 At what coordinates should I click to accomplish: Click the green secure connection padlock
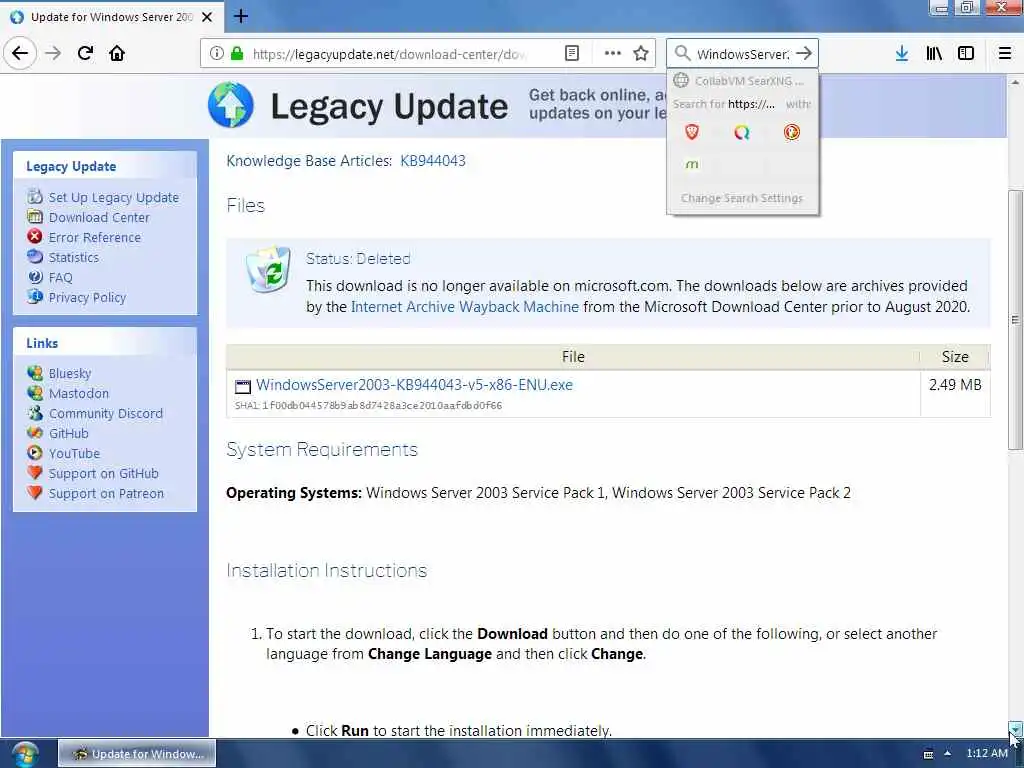(237, 54)
